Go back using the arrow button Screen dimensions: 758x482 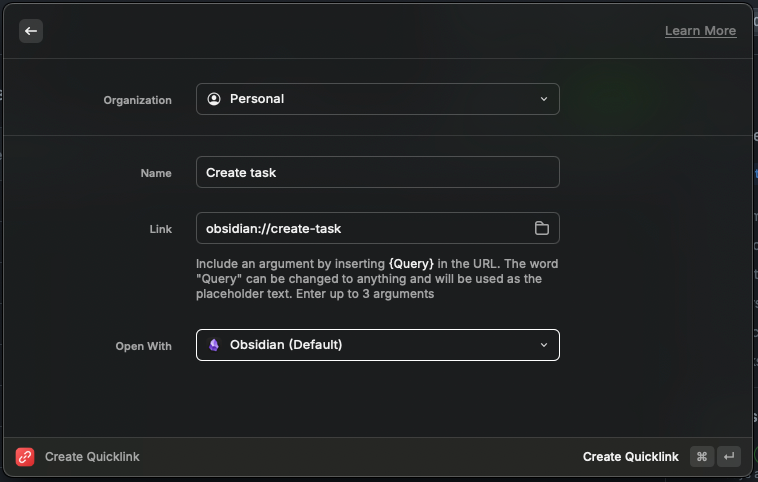[x=31, y=31]
